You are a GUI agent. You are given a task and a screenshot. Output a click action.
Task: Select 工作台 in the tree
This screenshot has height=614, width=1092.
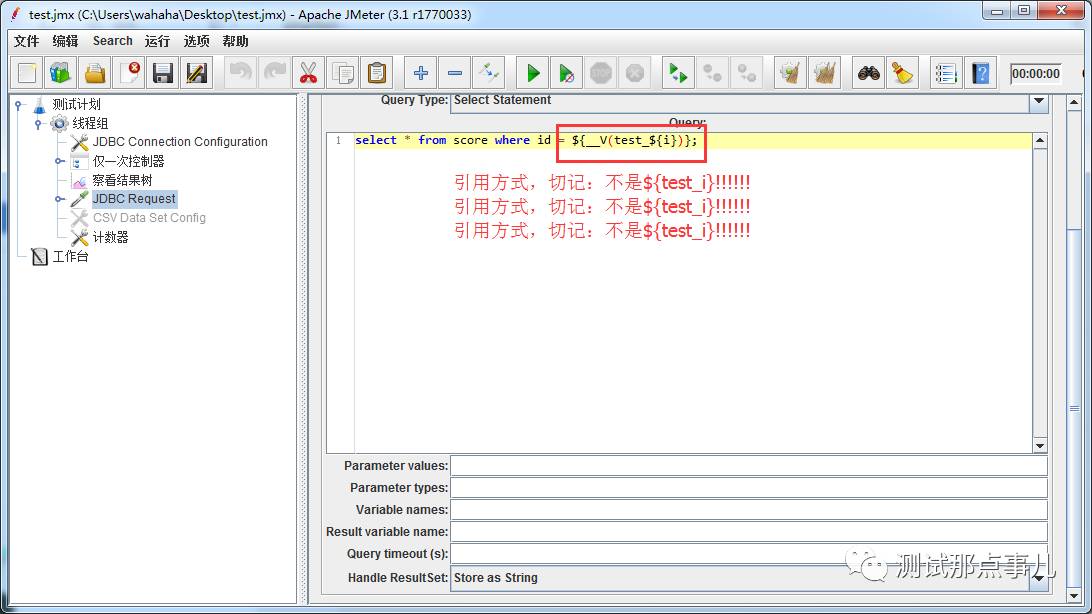[x=71, y=256]
